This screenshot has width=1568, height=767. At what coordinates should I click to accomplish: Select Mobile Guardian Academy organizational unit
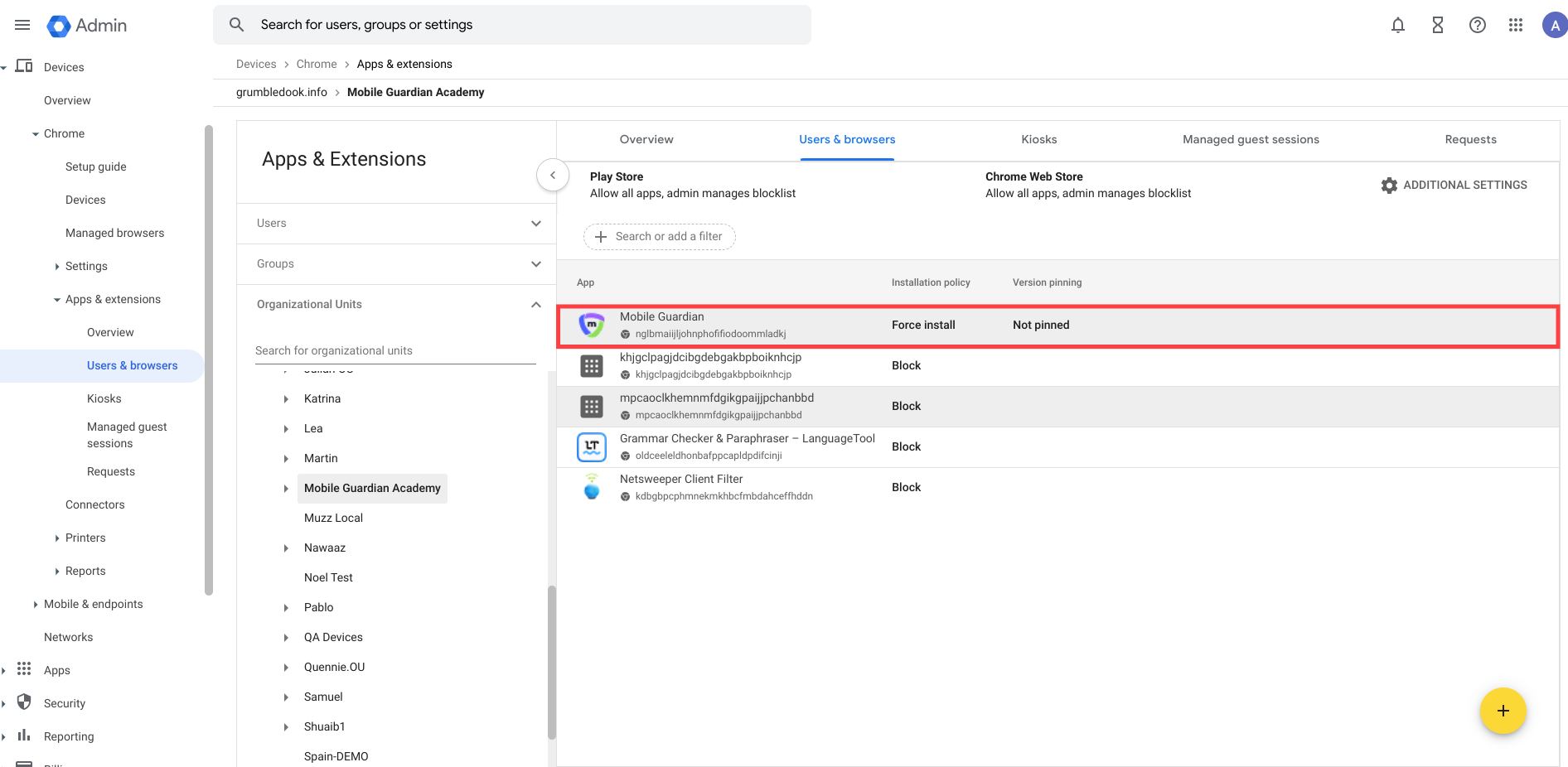tap(372, 489)
